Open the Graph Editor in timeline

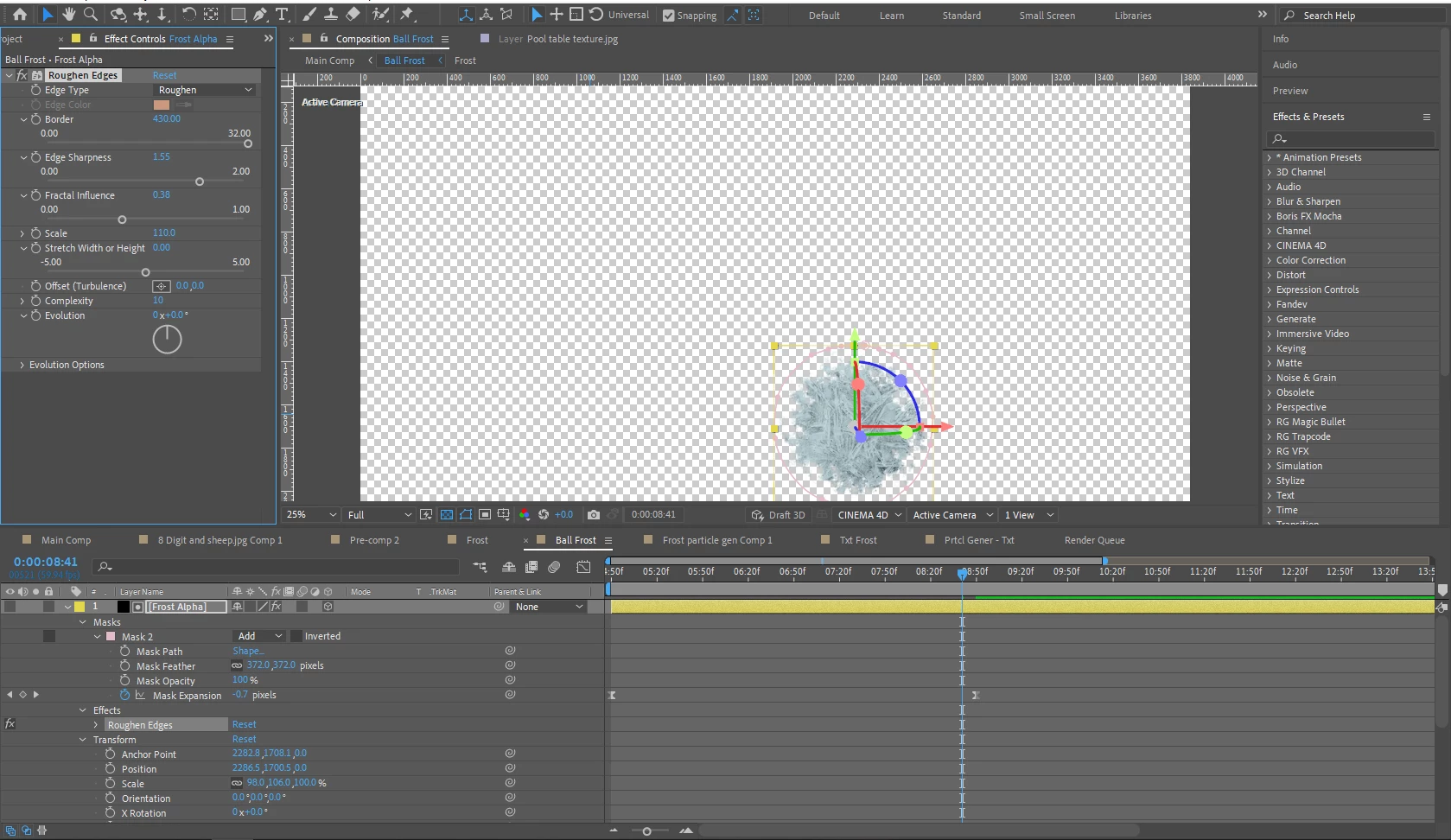click(x=583, y=567)
